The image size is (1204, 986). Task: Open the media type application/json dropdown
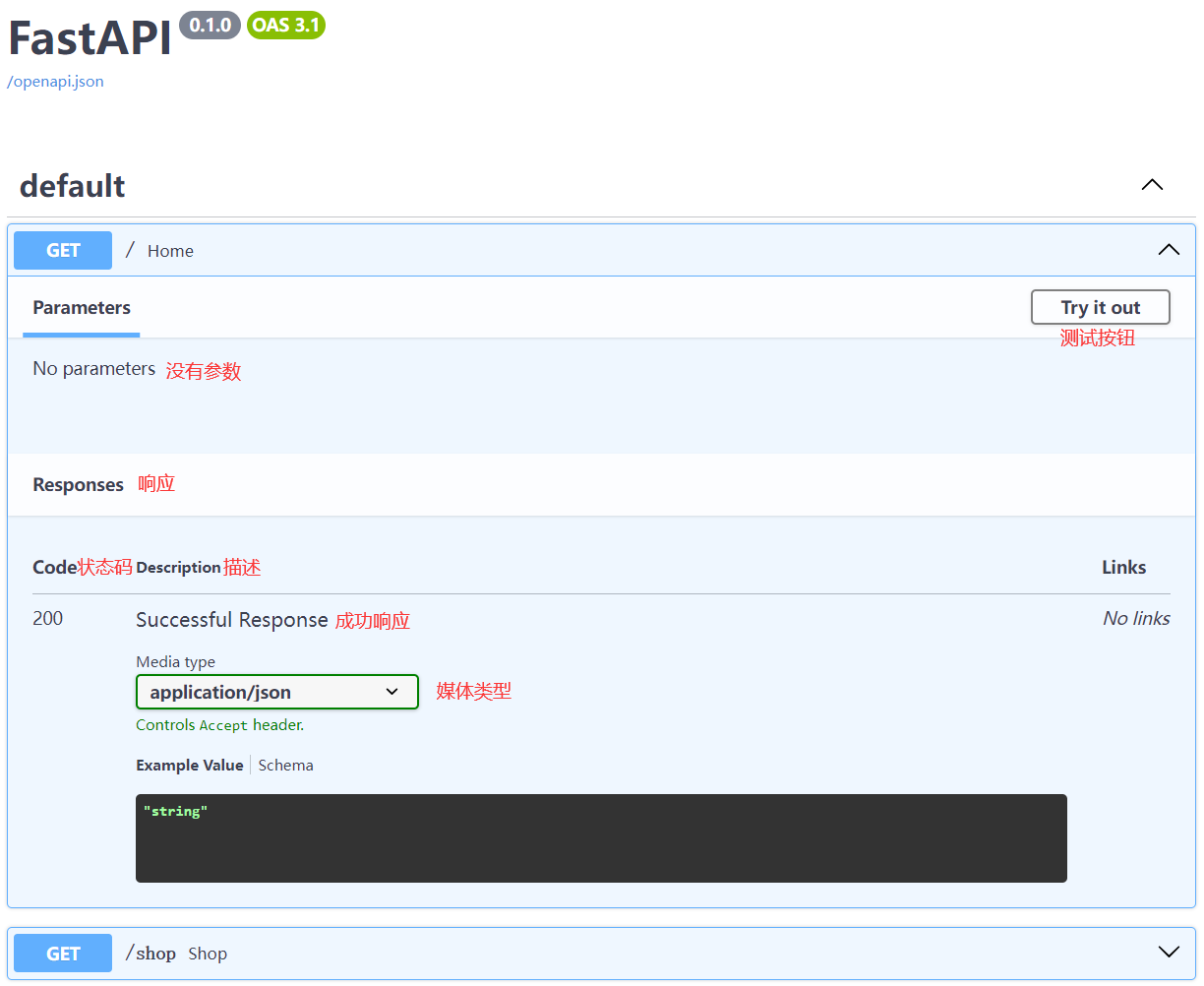click(x=276, y=692)
